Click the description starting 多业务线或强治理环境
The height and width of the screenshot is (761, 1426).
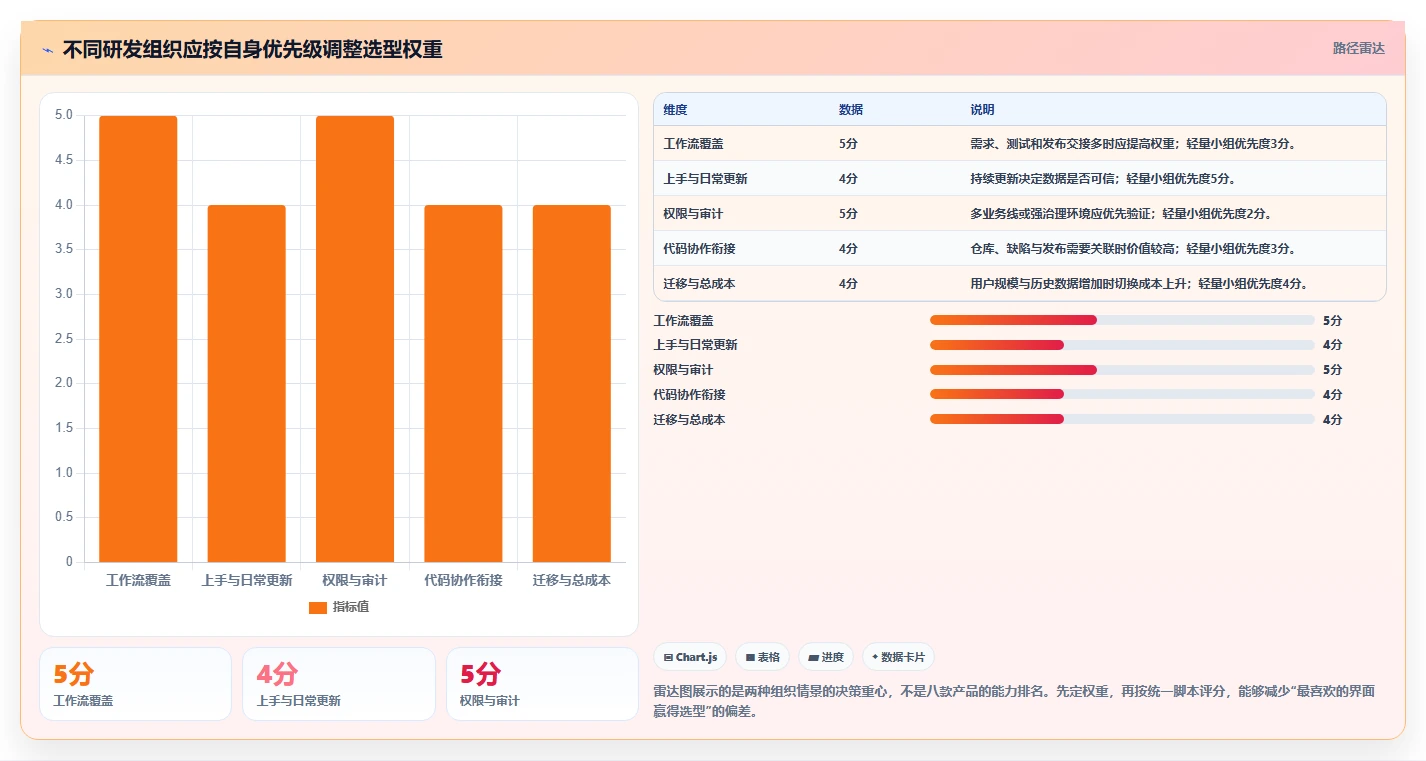click(1122, 214)
